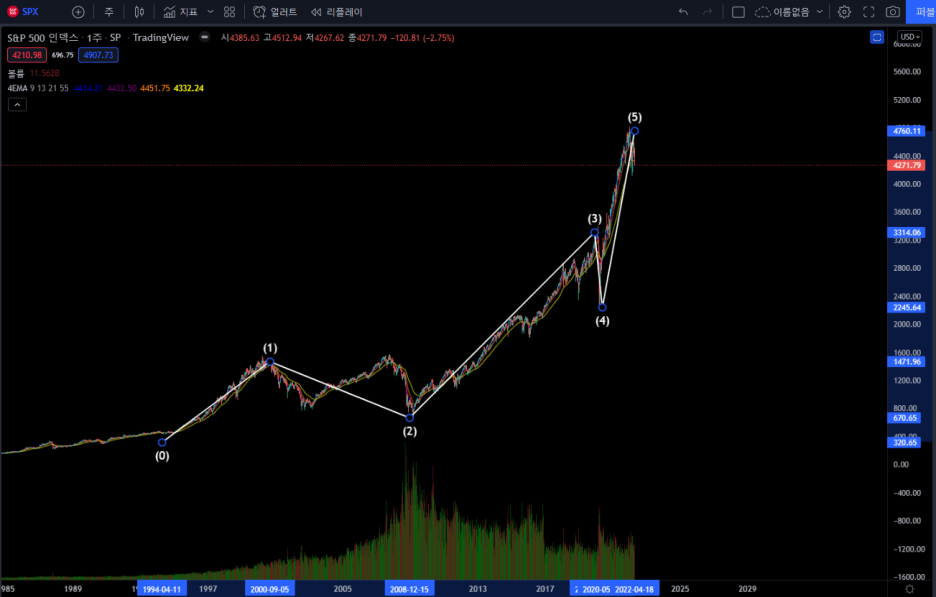Start bar replay with 리플레이 button
Screen dimensions: 936x597
337,12
